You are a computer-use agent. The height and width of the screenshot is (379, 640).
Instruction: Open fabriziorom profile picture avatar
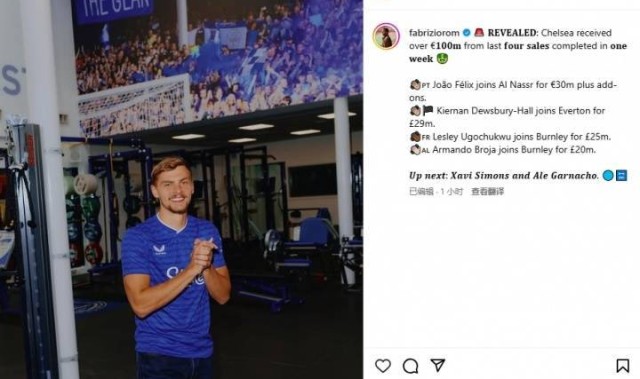[386, 36]
